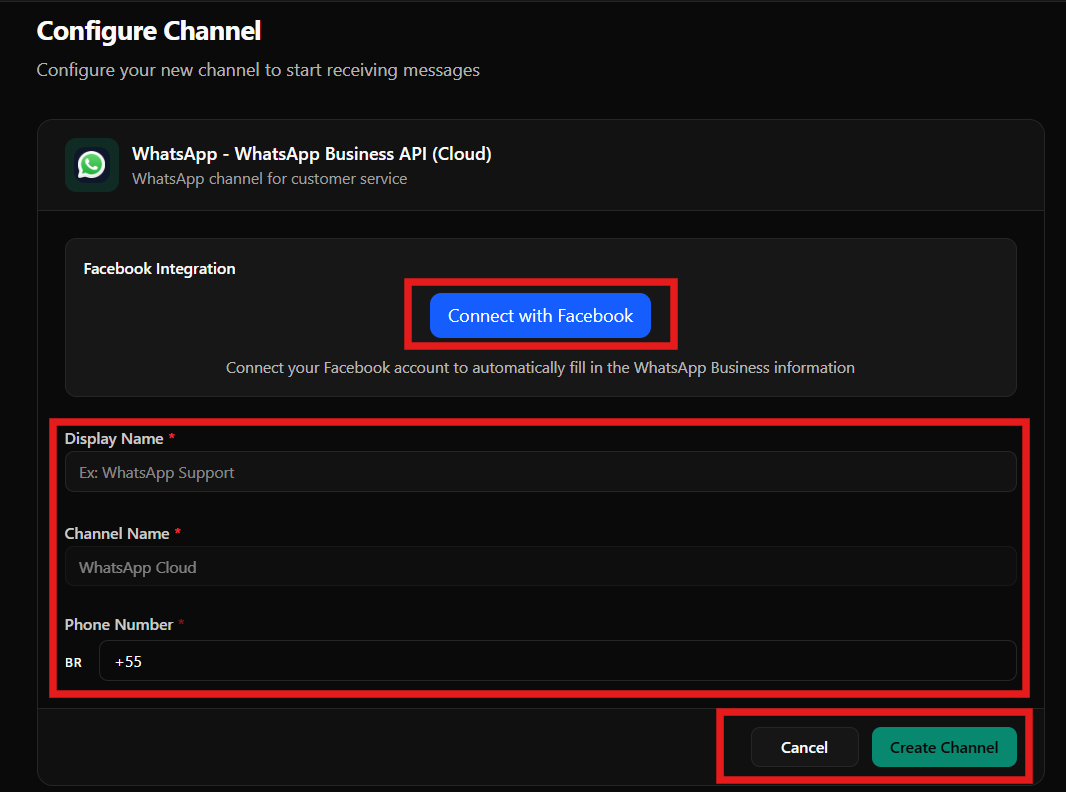This screenshot has height=792, width=1066.
Task: Click the Configure Channel heading
Action: (x=149, y=31)
